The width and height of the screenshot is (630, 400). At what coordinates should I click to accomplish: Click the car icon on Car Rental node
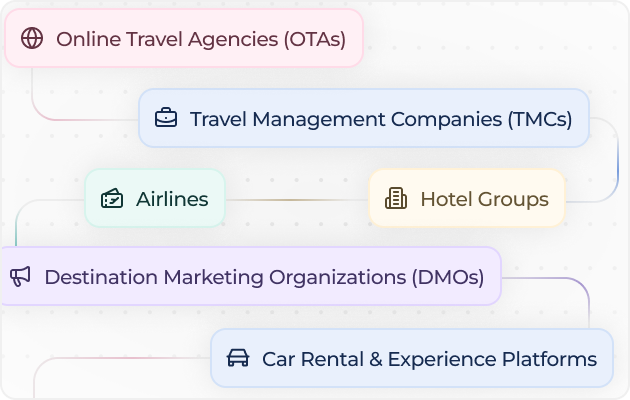238,358
